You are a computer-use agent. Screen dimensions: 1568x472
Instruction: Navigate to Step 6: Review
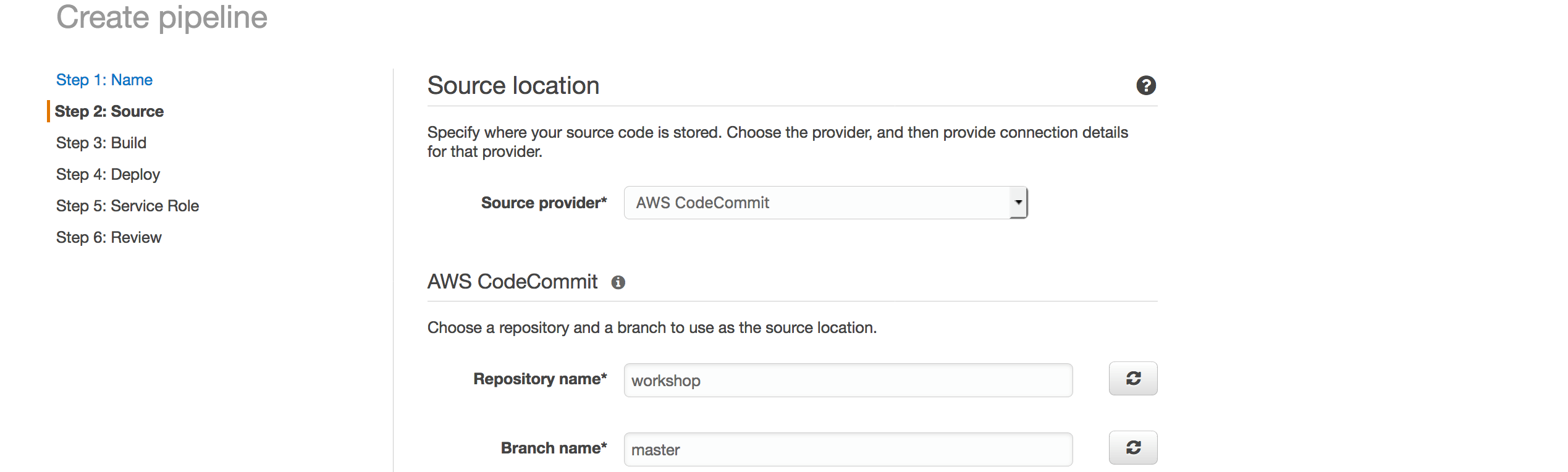(x=109, y=237)
